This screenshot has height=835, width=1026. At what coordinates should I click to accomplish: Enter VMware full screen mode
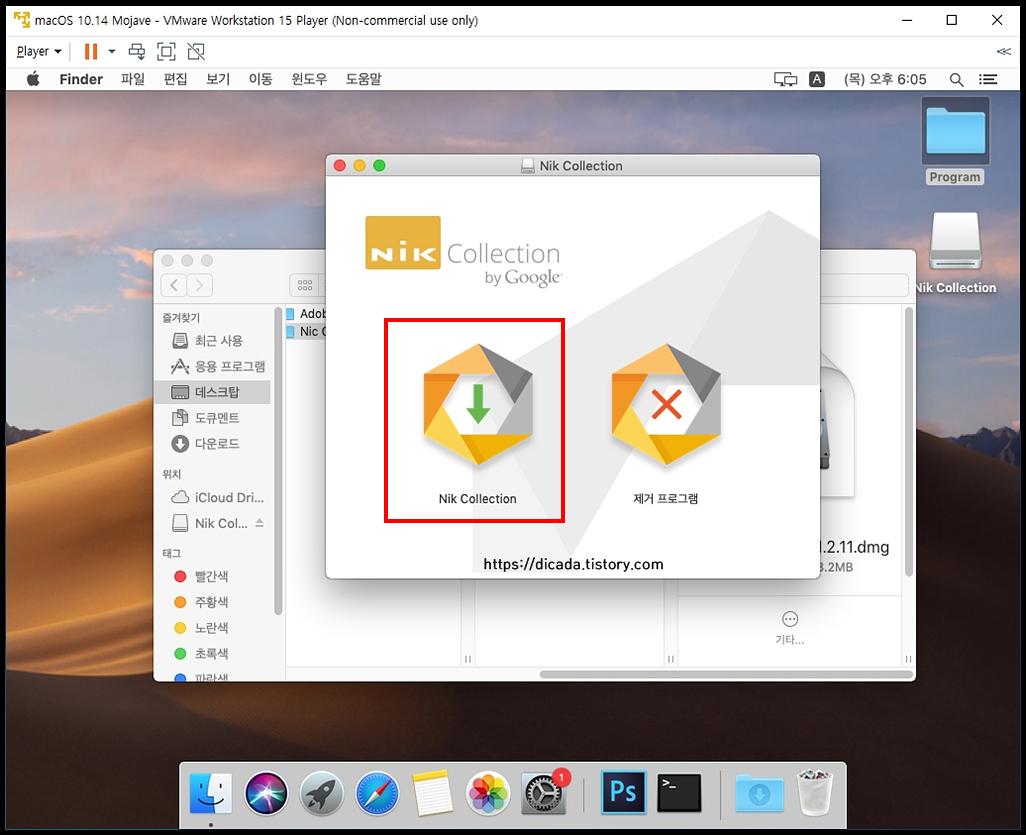point(166,51)
